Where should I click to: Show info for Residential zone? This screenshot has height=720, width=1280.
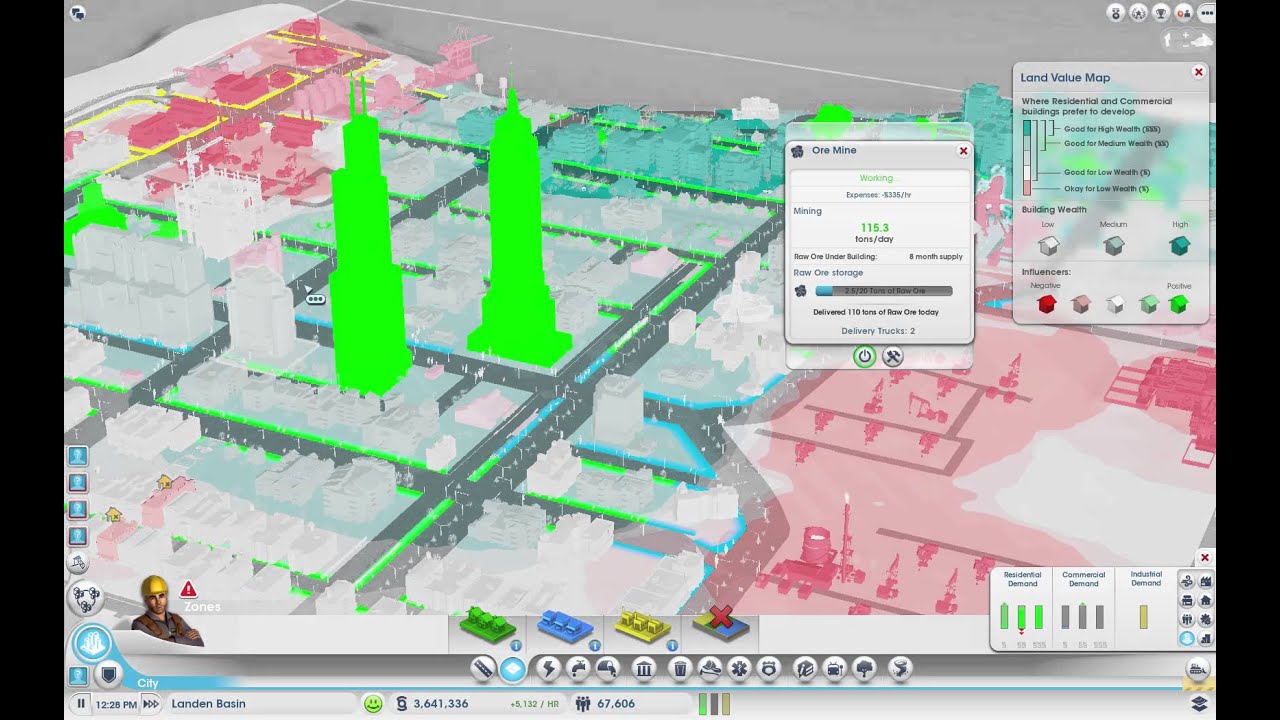[516, 646]
